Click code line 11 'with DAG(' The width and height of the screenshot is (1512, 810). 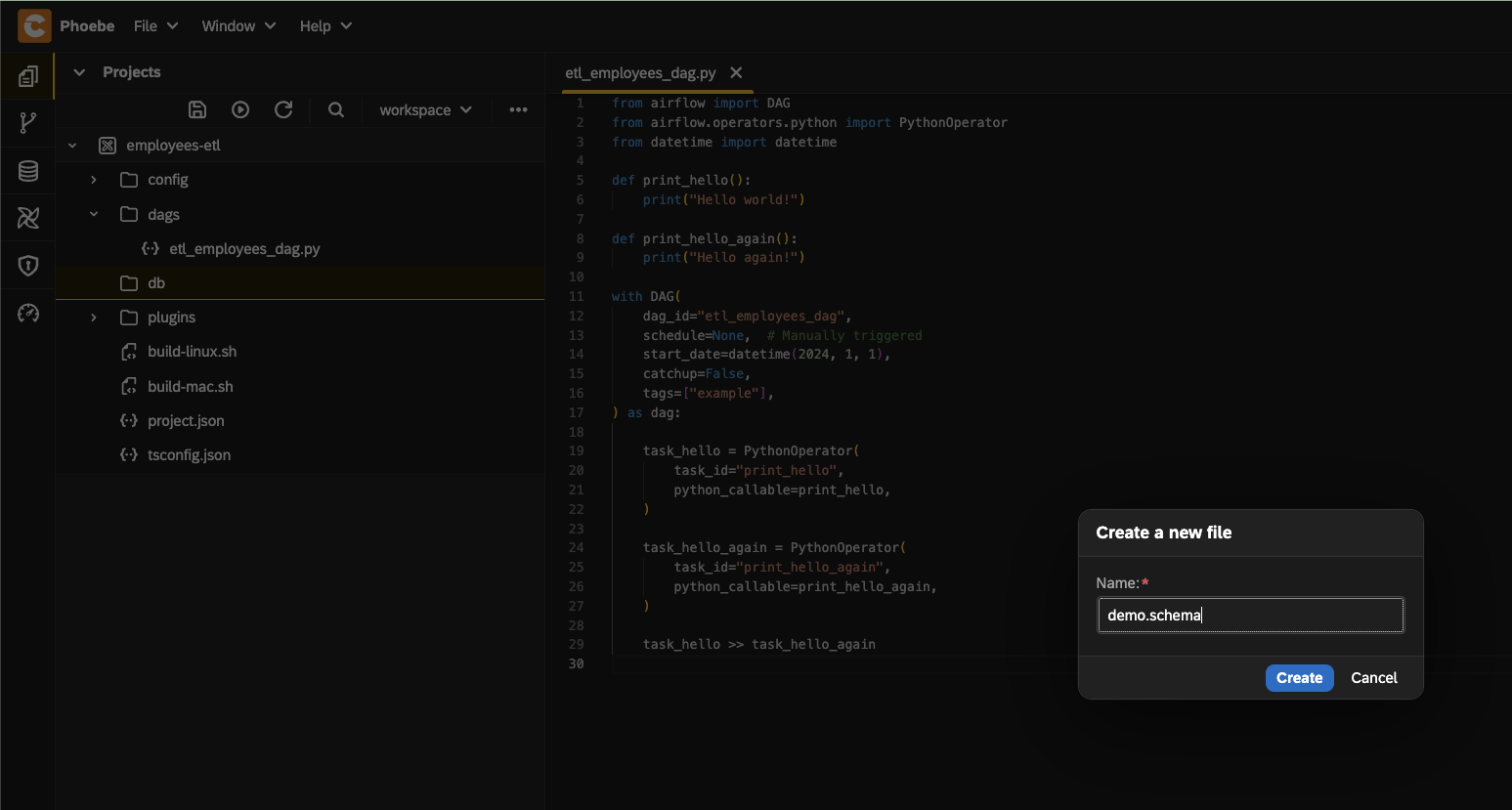click(x=646, y=296)
